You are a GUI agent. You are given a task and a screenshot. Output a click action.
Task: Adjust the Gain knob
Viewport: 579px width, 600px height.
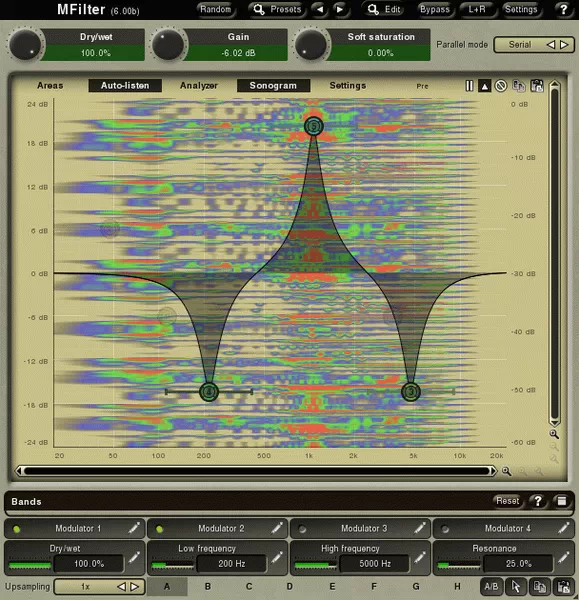(168, 45)
